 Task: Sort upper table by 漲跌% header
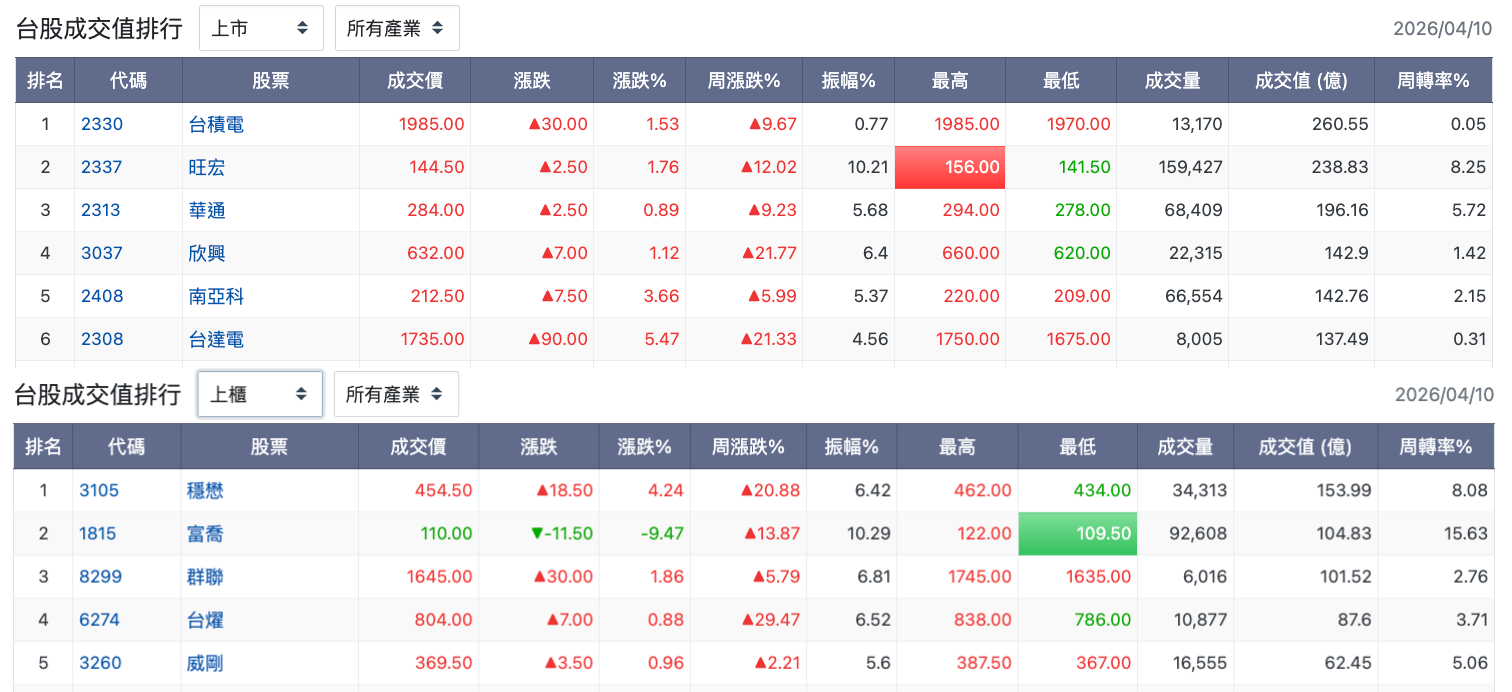(640, 81)
